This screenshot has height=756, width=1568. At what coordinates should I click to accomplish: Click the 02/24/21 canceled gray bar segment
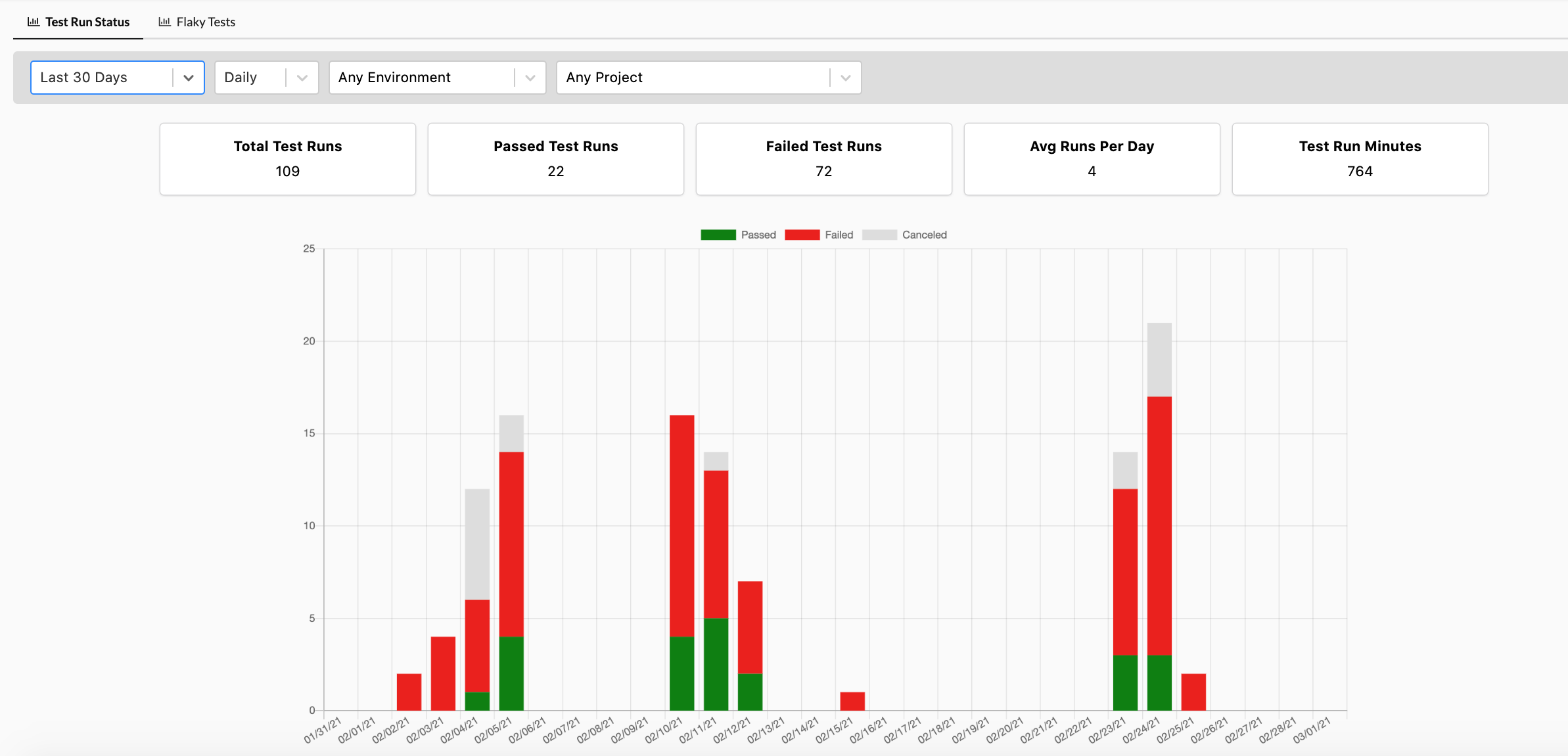pos(1159,359)
